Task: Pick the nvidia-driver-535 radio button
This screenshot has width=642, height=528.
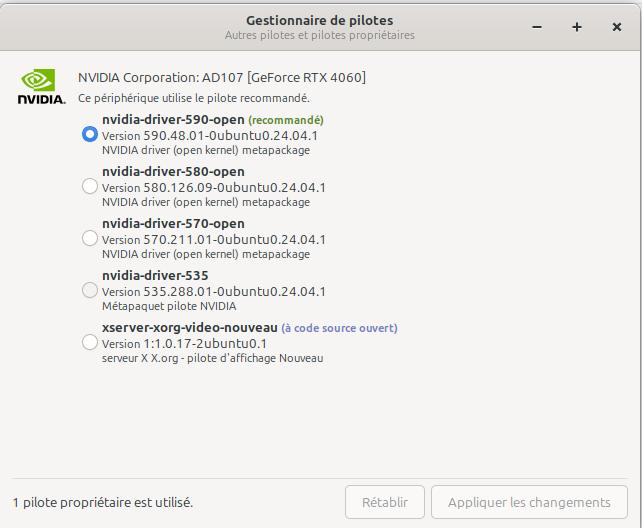Action: pyautogui.click(x=90, y=290)
